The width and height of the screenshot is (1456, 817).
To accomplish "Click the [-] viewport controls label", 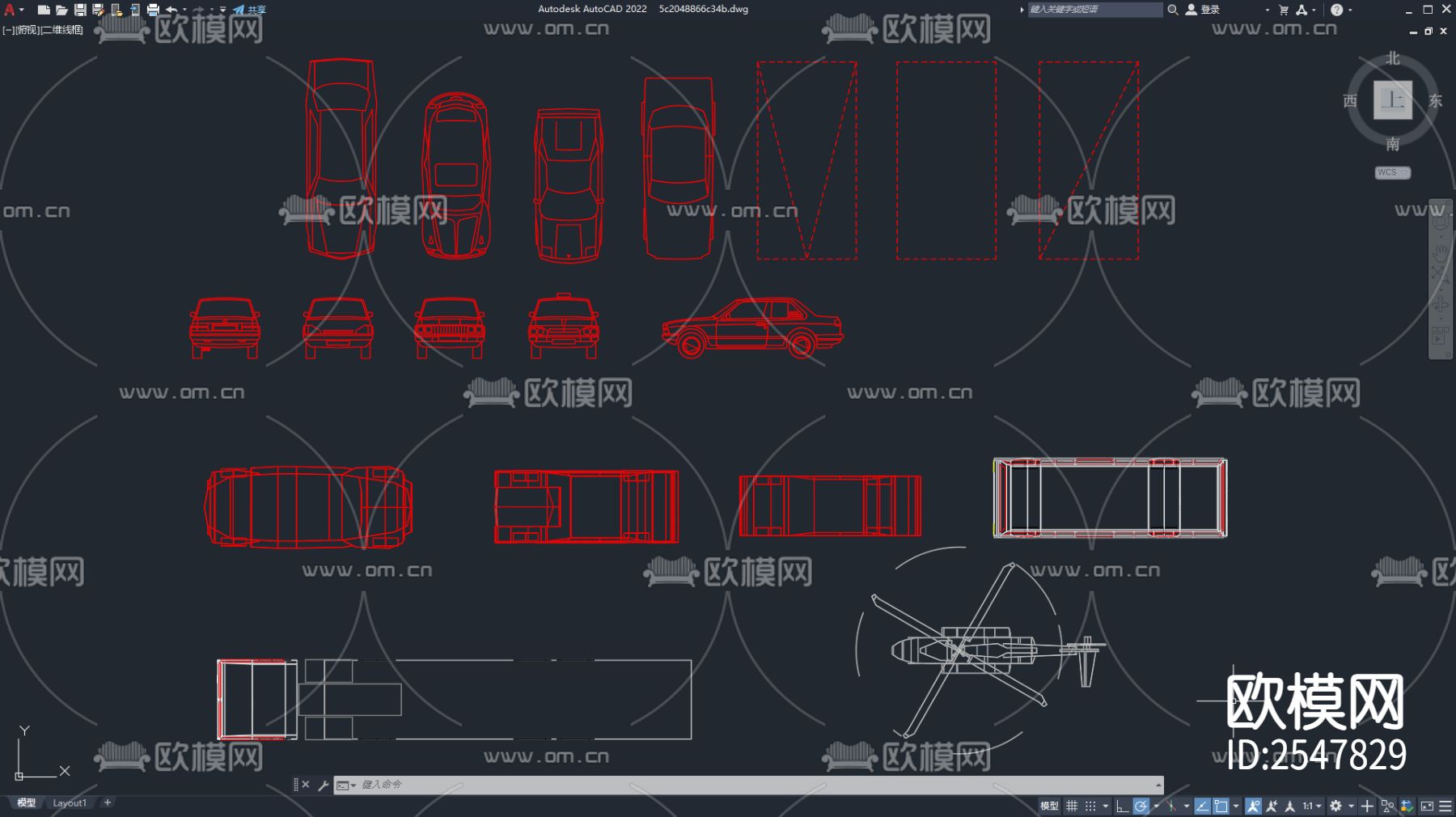I will click(6, 30).
